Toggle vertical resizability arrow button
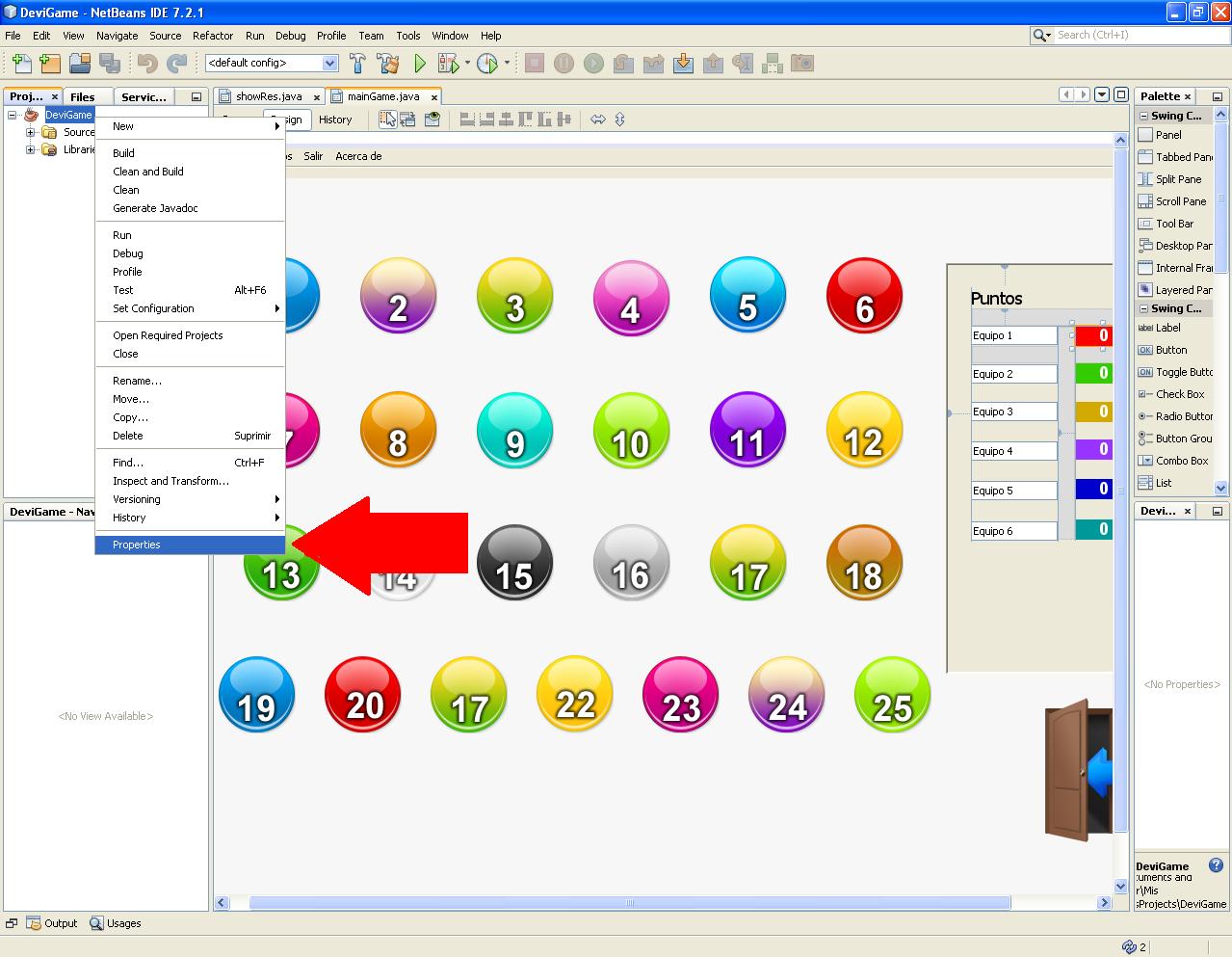This screenshot has width=1232, height=957. (x=619, y=120)
